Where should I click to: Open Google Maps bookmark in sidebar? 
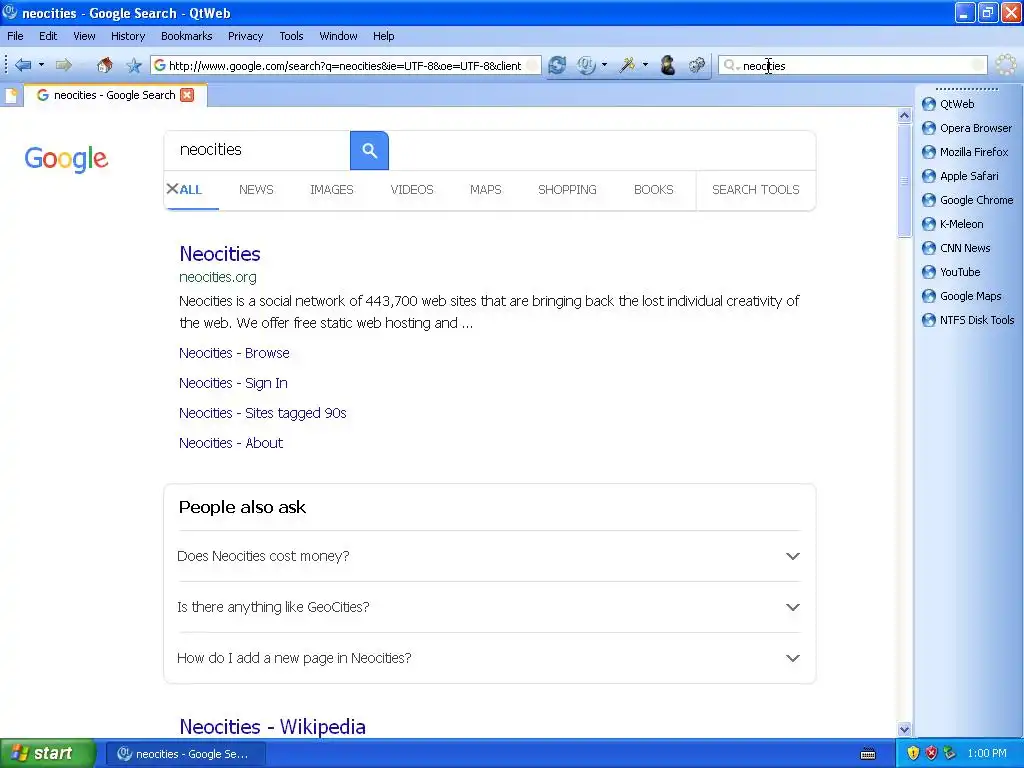[x=961, y=296]
